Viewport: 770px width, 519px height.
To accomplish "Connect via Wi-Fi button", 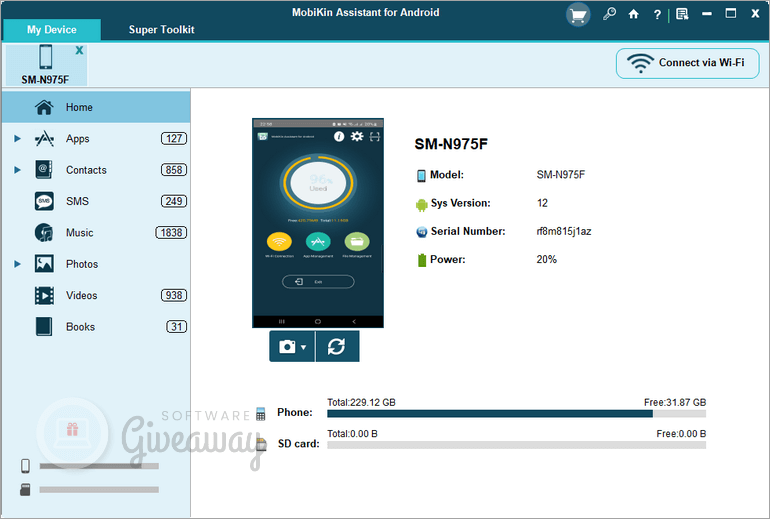I will click(x=688, y=63).
